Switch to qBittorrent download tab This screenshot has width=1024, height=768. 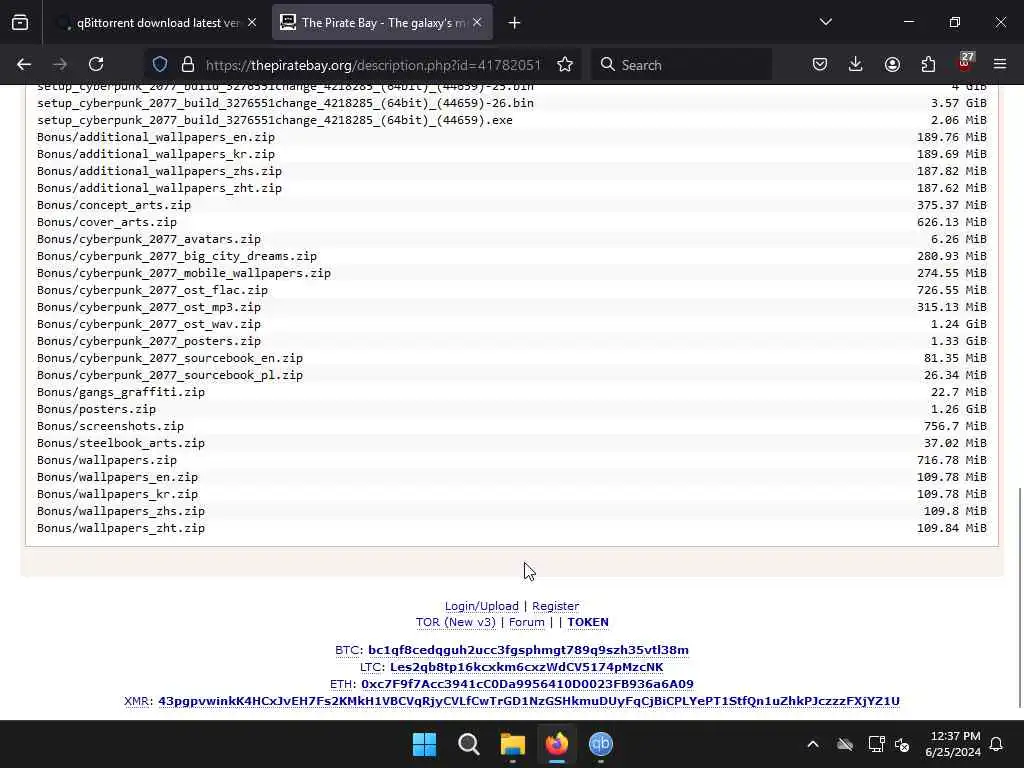click(155, 23)
